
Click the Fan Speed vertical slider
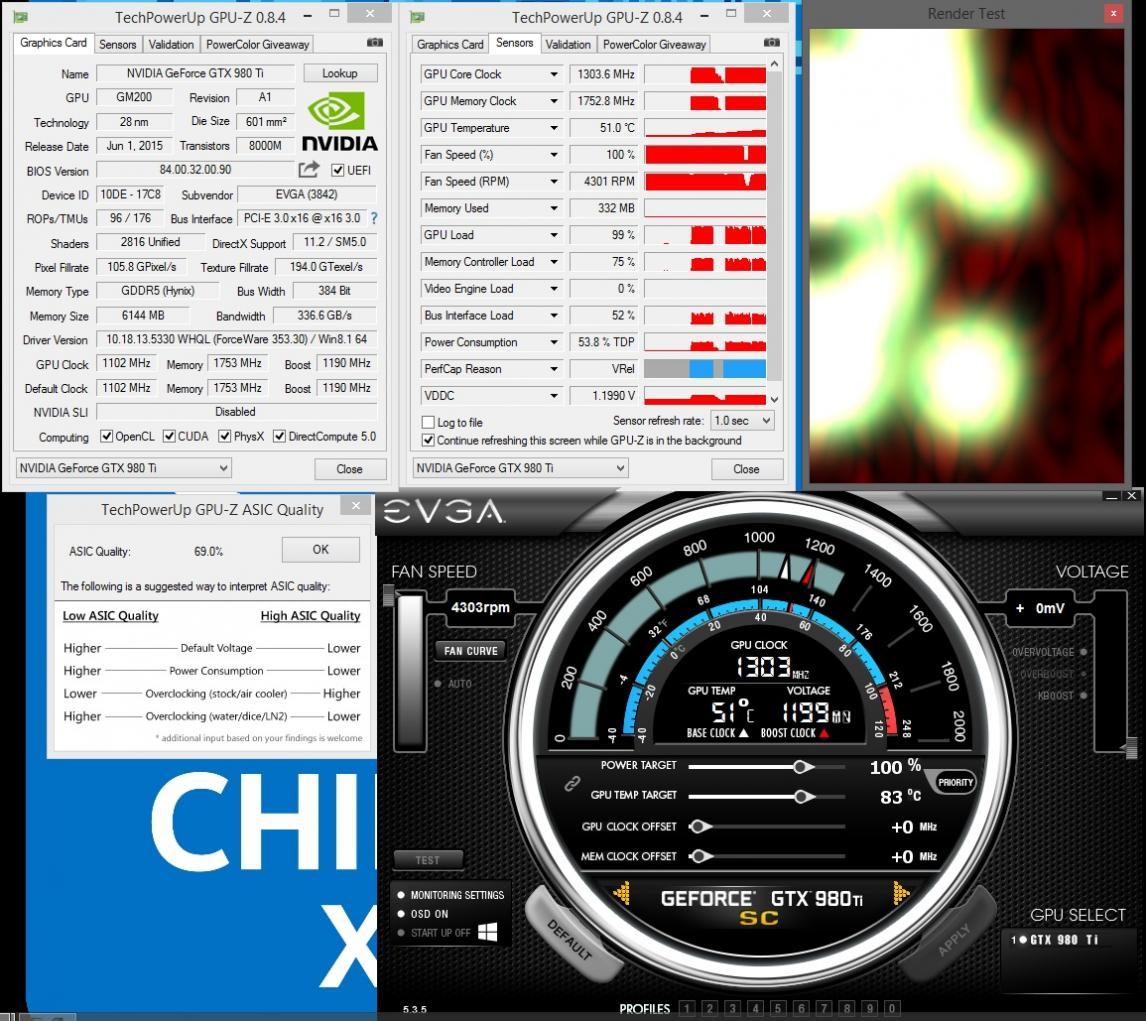tap(410, 671)
